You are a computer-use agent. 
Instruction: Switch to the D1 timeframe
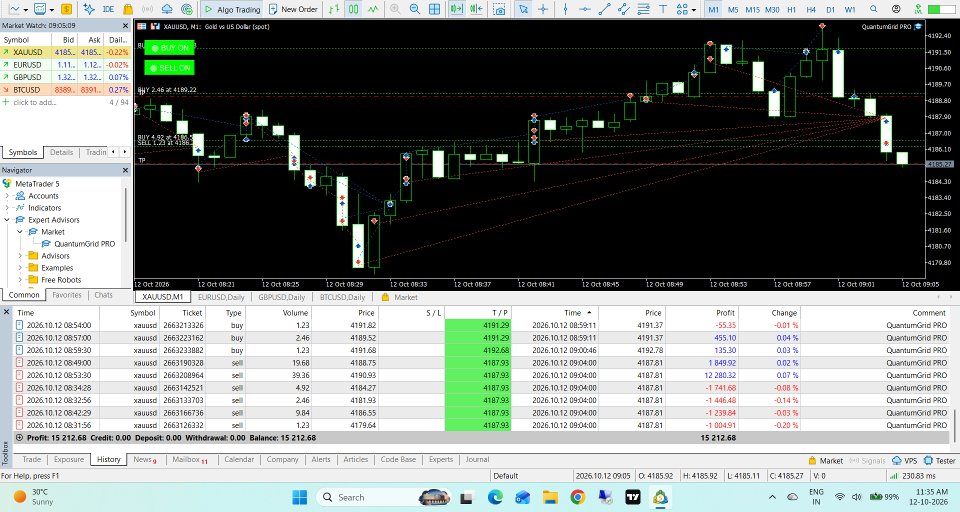[x=830, y=9]
